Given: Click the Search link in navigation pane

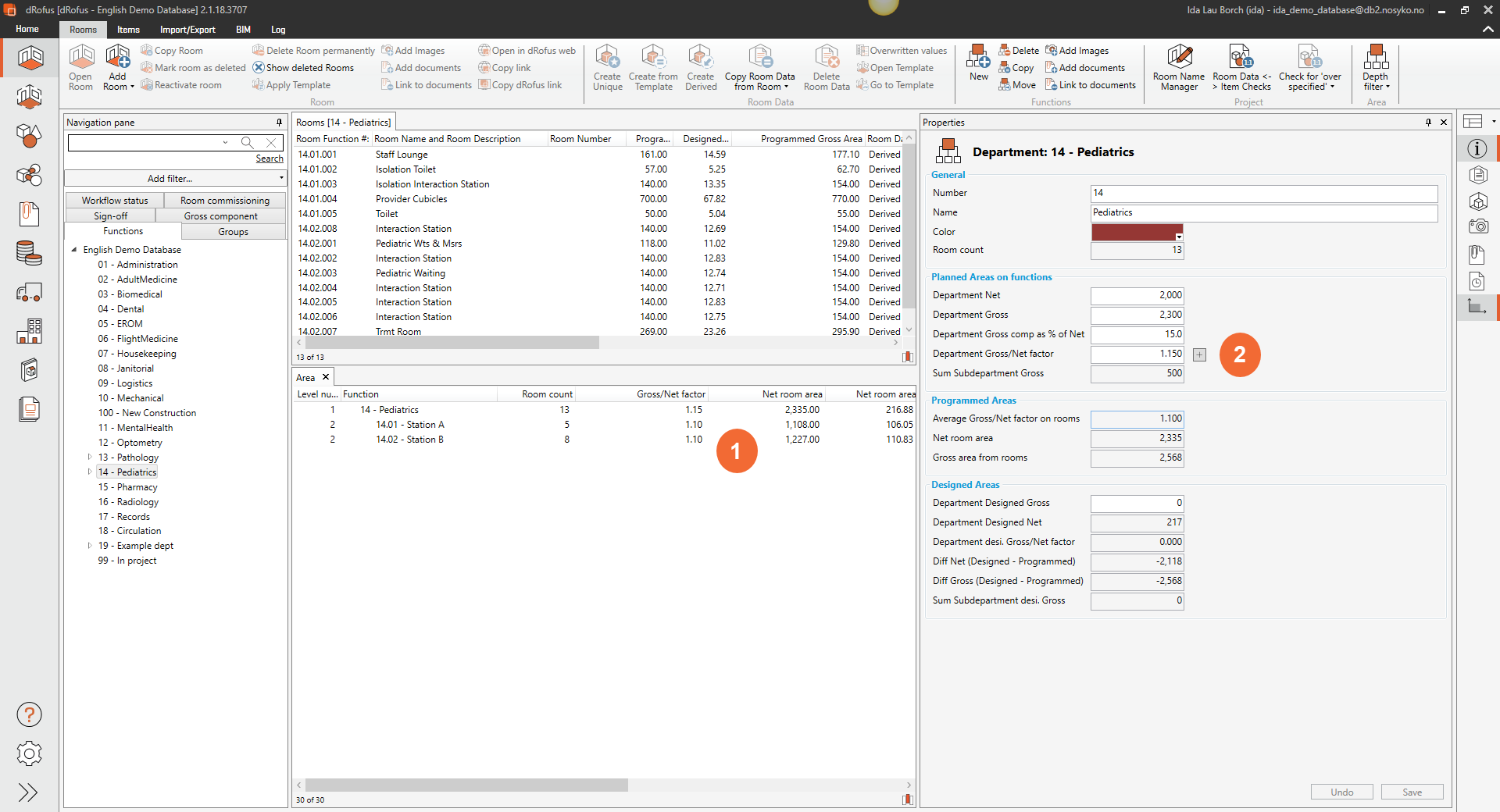Looking at the screenshot, I should (x=270, y=158).
